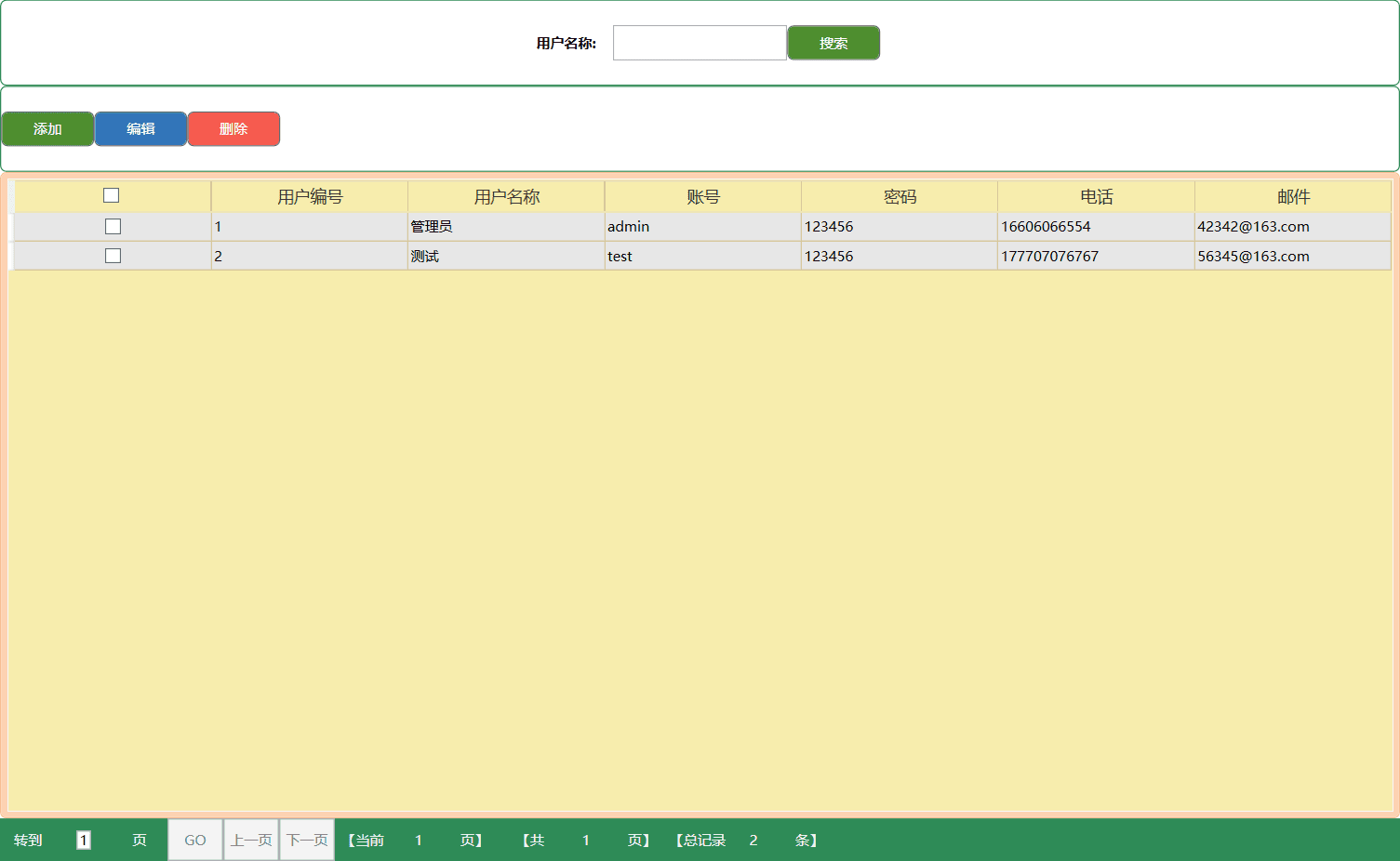Select the admin account cell
Screen dimensions: 1400x861
(x=628, y=227)
